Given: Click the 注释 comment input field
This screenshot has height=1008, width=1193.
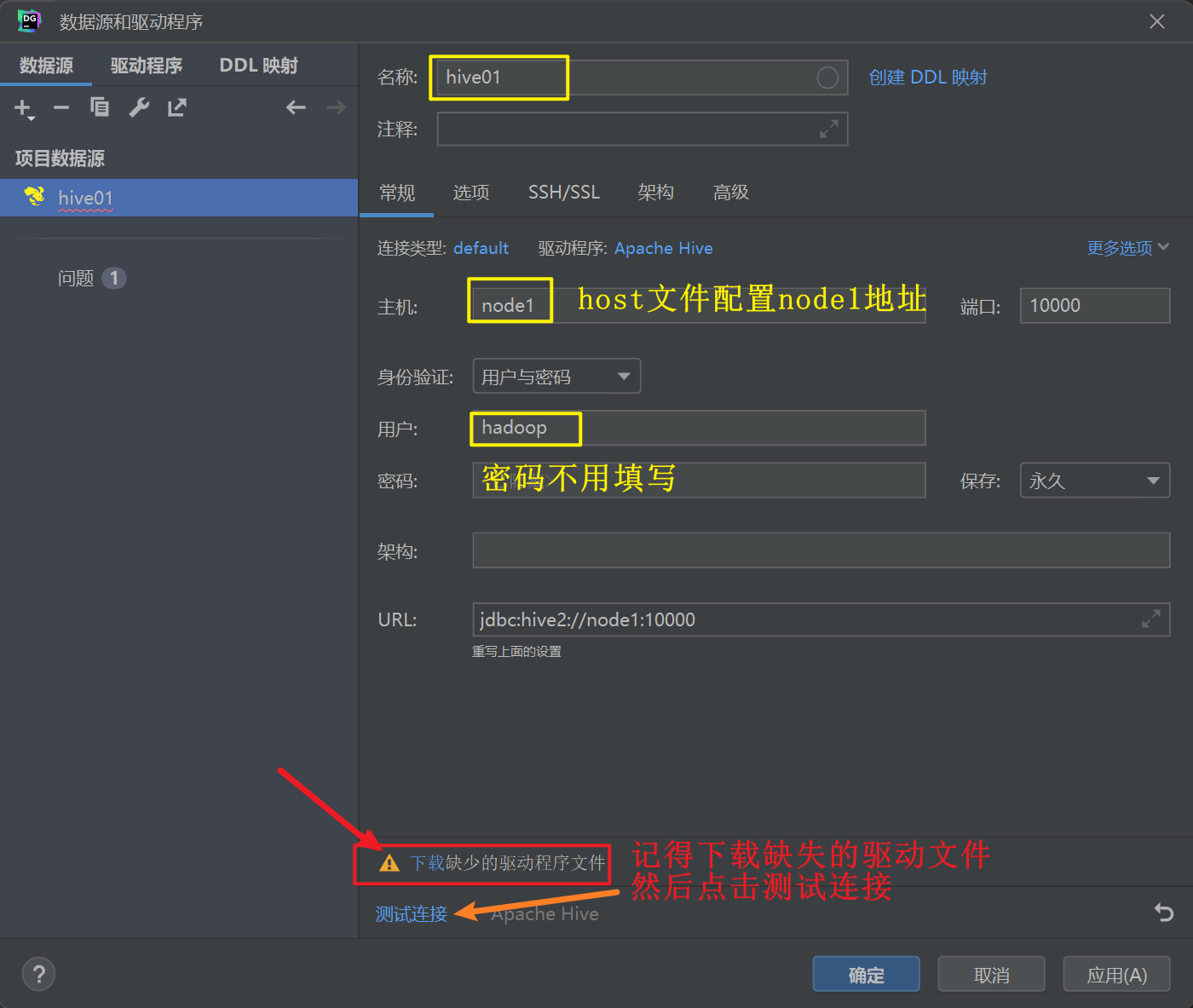Looking at the screenshot, I should click(643, 129).
